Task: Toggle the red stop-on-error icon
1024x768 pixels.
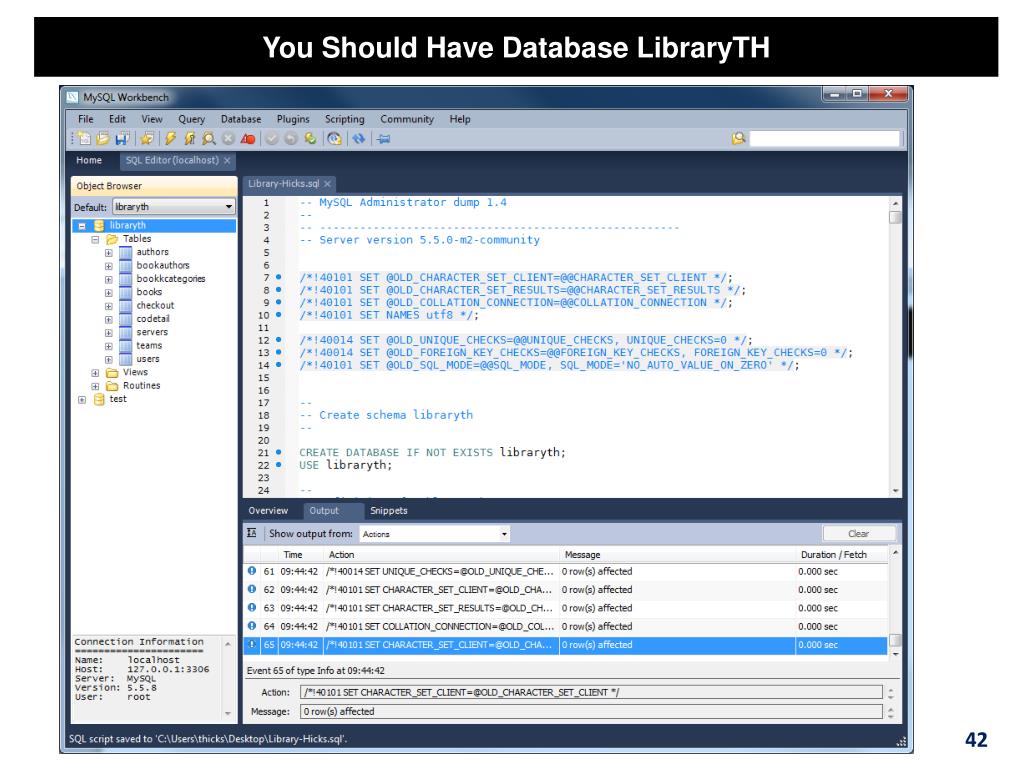Action: click(248, 138)
